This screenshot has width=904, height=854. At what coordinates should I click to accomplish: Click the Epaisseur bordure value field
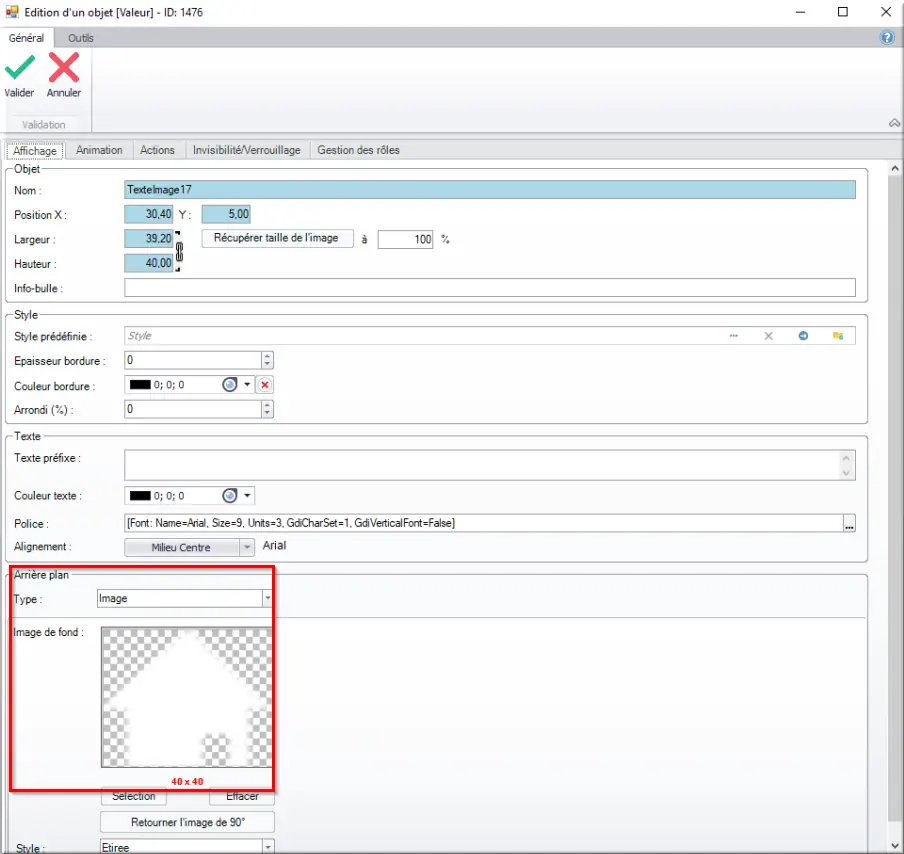[x=193, y=360]
